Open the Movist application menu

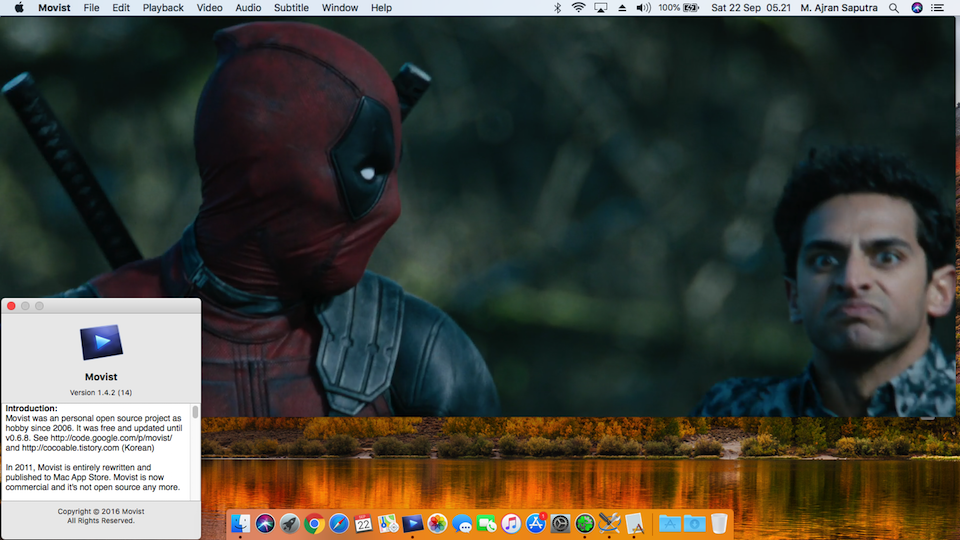tap(54, 8)
